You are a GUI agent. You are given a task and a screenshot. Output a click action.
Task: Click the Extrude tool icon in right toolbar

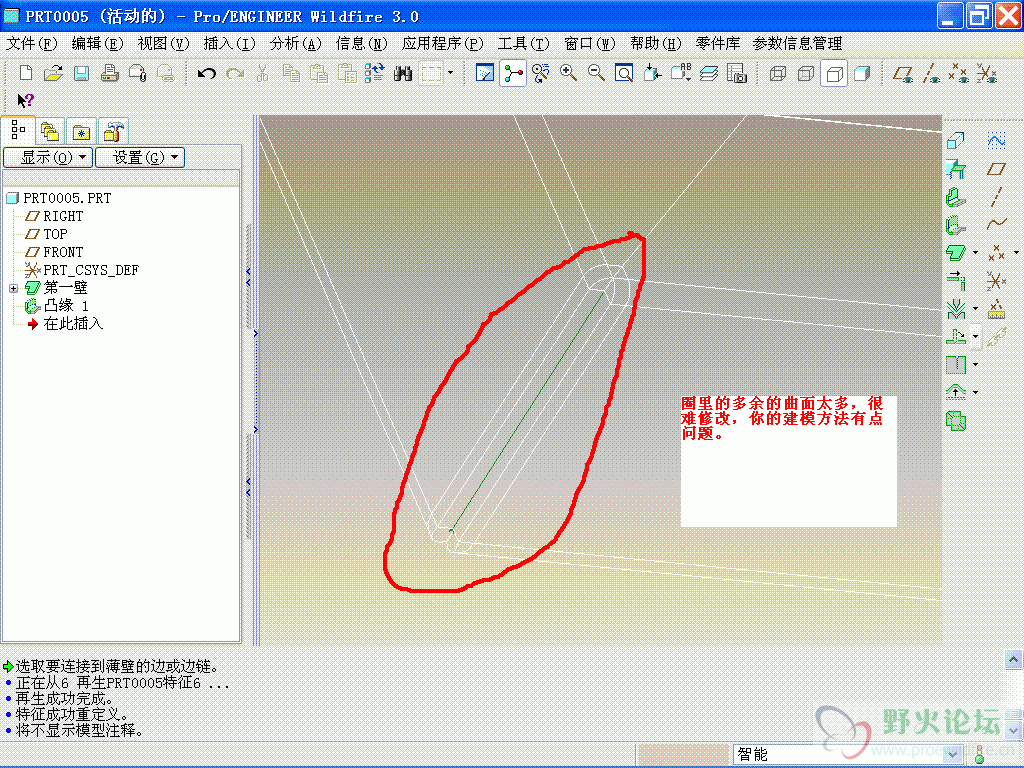tap(955, 140)
